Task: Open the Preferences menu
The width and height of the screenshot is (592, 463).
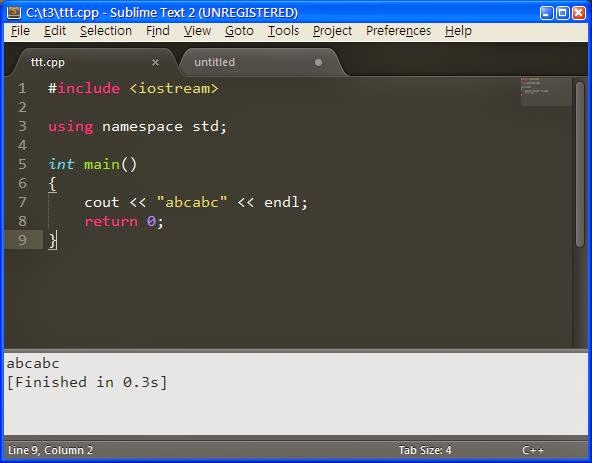Action: [x=398, y=31]
